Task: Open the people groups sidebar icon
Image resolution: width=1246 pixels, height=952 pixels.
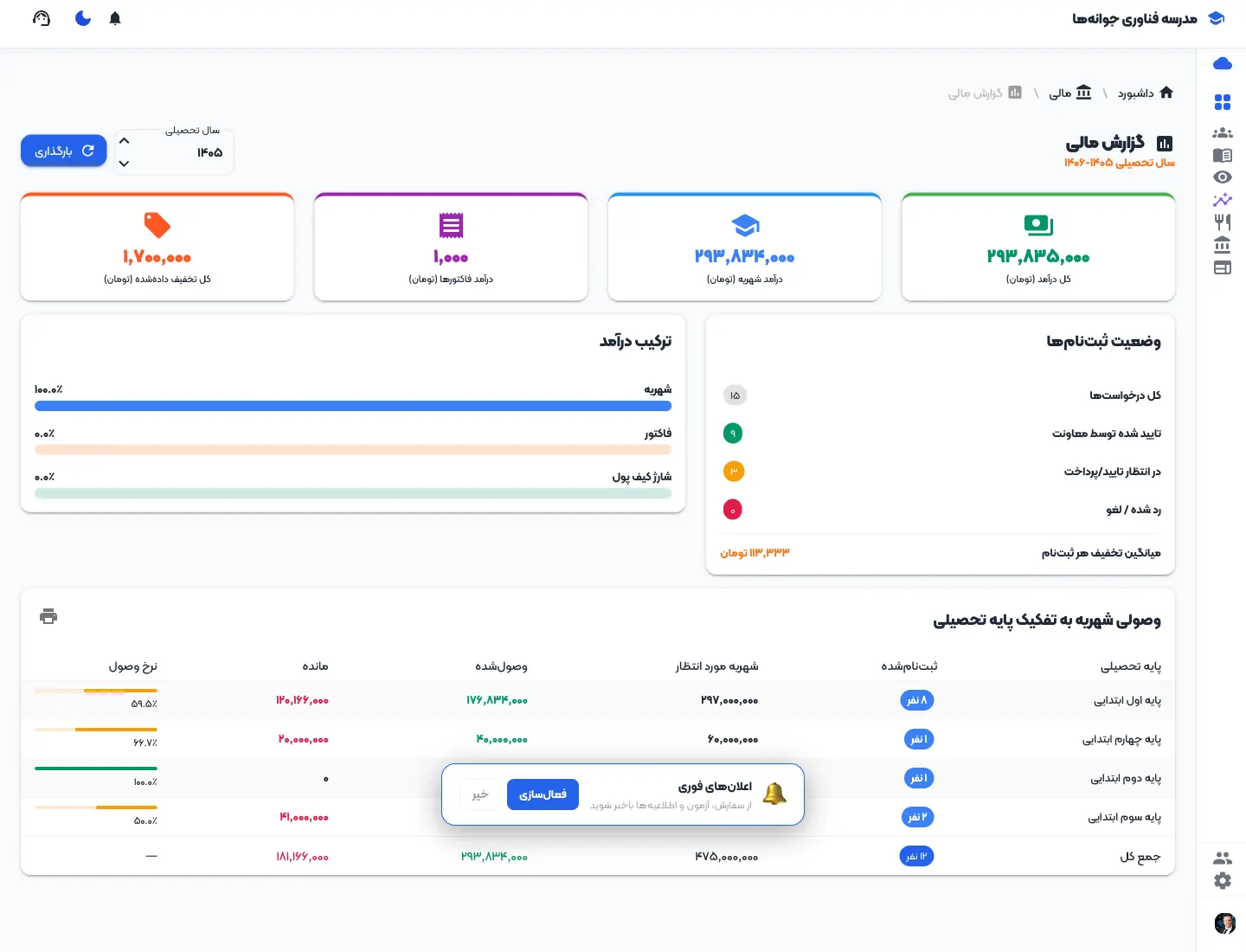Action: pyautogui.click(x=1223, y=133)
